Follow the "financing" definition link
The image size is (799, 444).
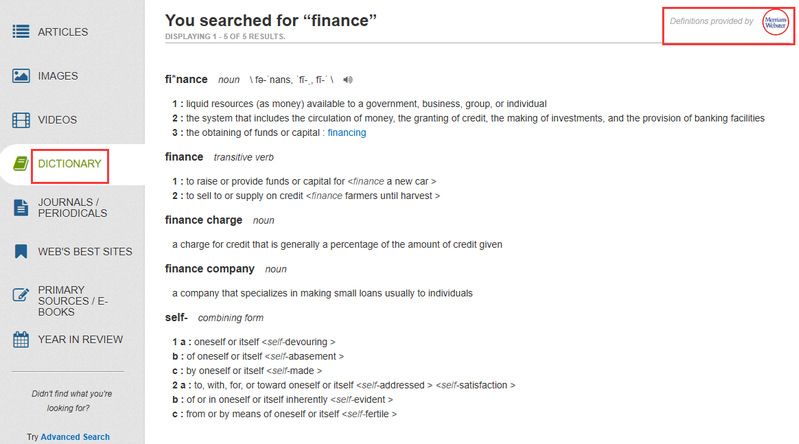(x=347, y=132)
